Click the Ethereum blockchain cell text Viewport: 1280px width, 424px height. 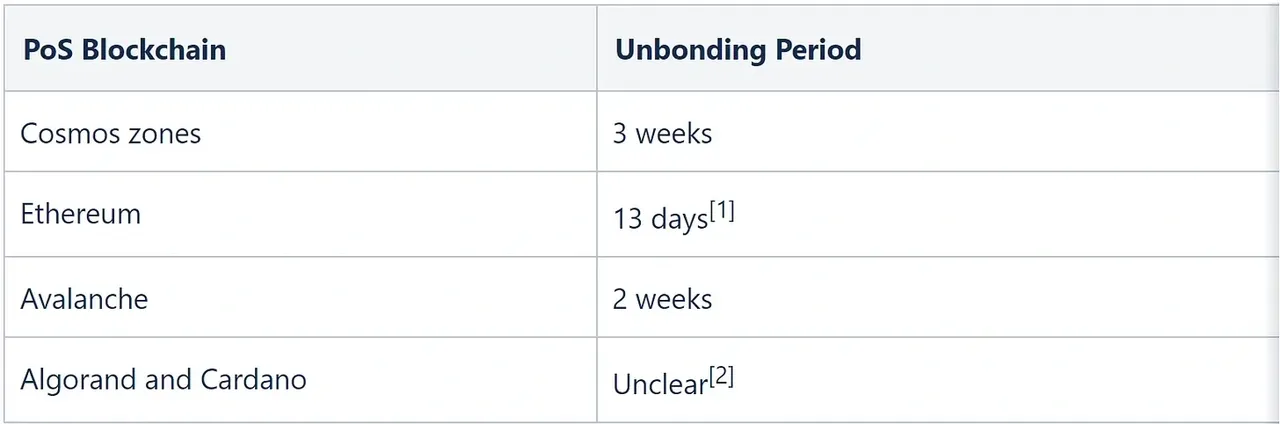80,214
